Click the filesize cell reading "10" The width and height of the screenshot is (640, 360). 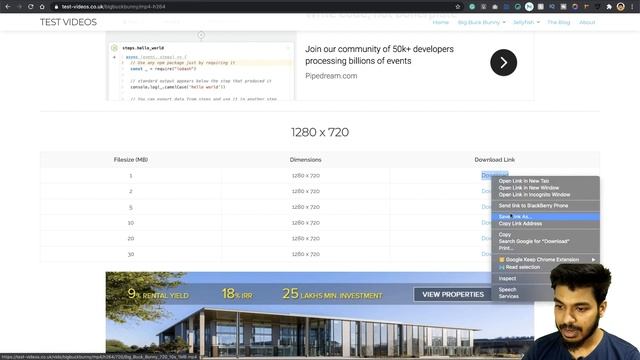(x=131, y=223)
